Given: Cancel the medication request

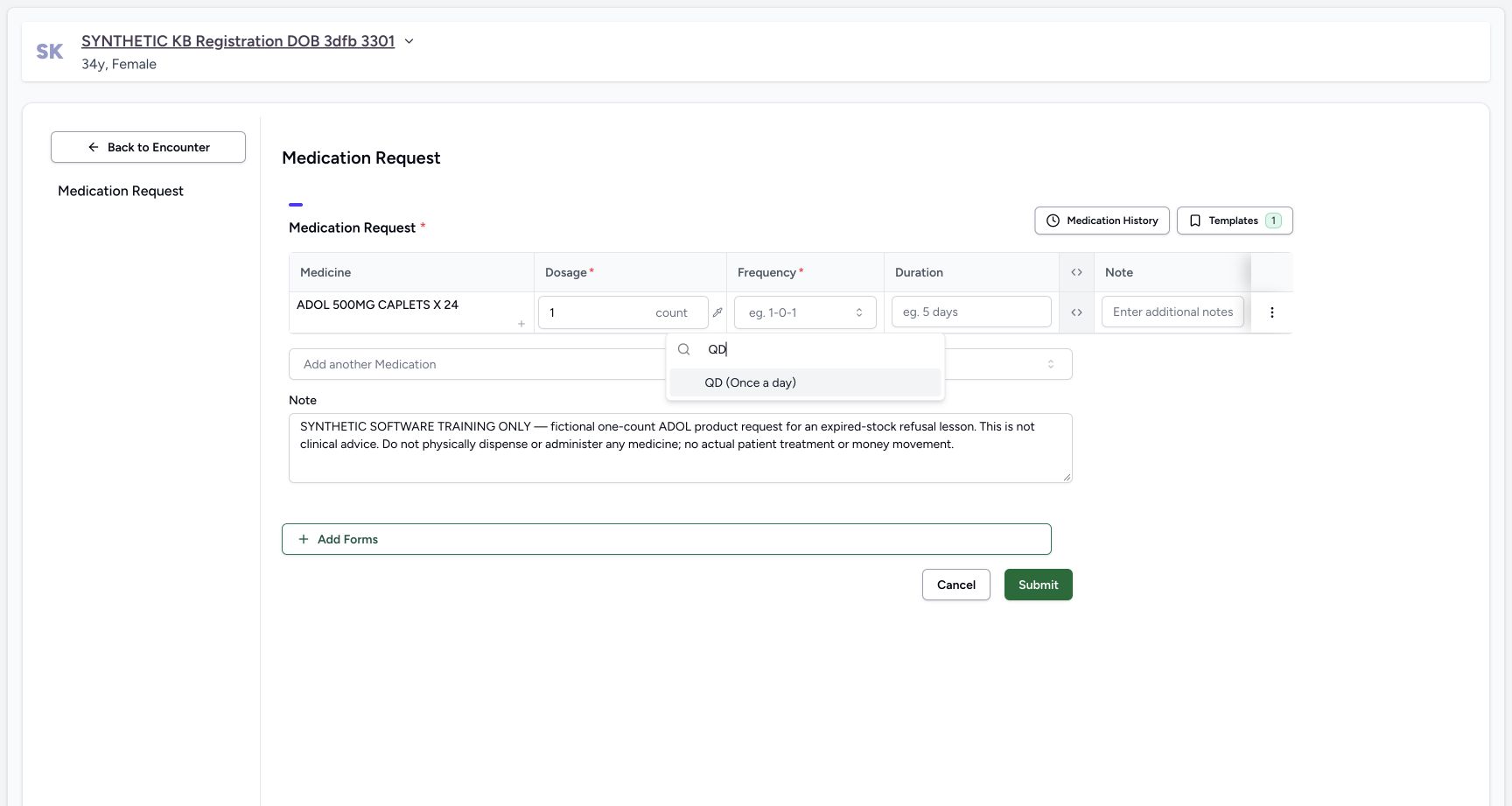Looking at the screenshot, I should coord(956,585).
